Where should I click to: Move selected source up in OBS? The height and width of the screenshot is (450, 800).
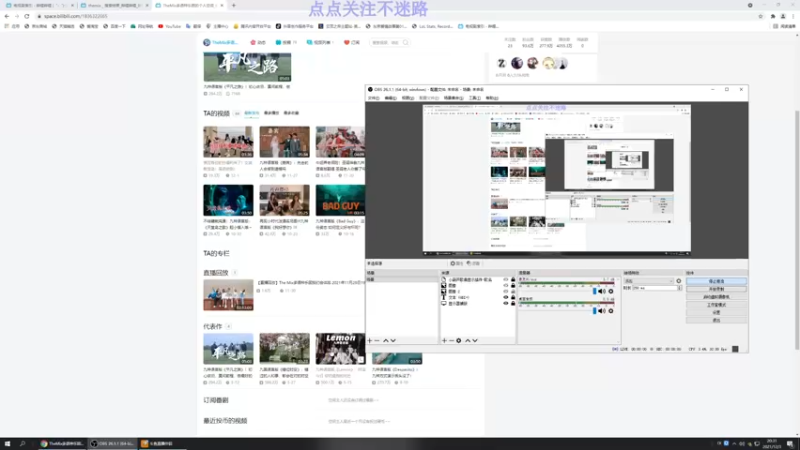point(467,340)
